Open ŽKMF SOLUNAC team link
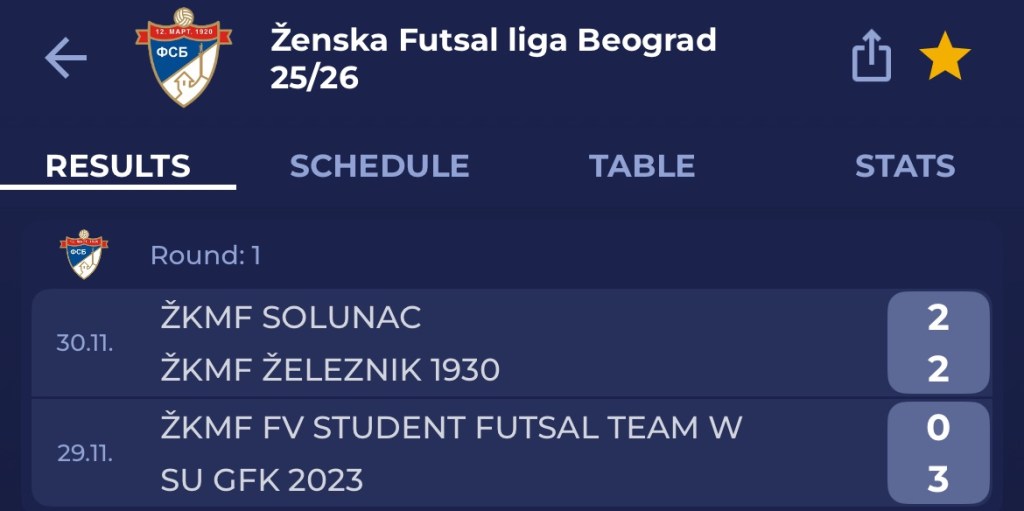1024x511 pixels. (291, 318)
